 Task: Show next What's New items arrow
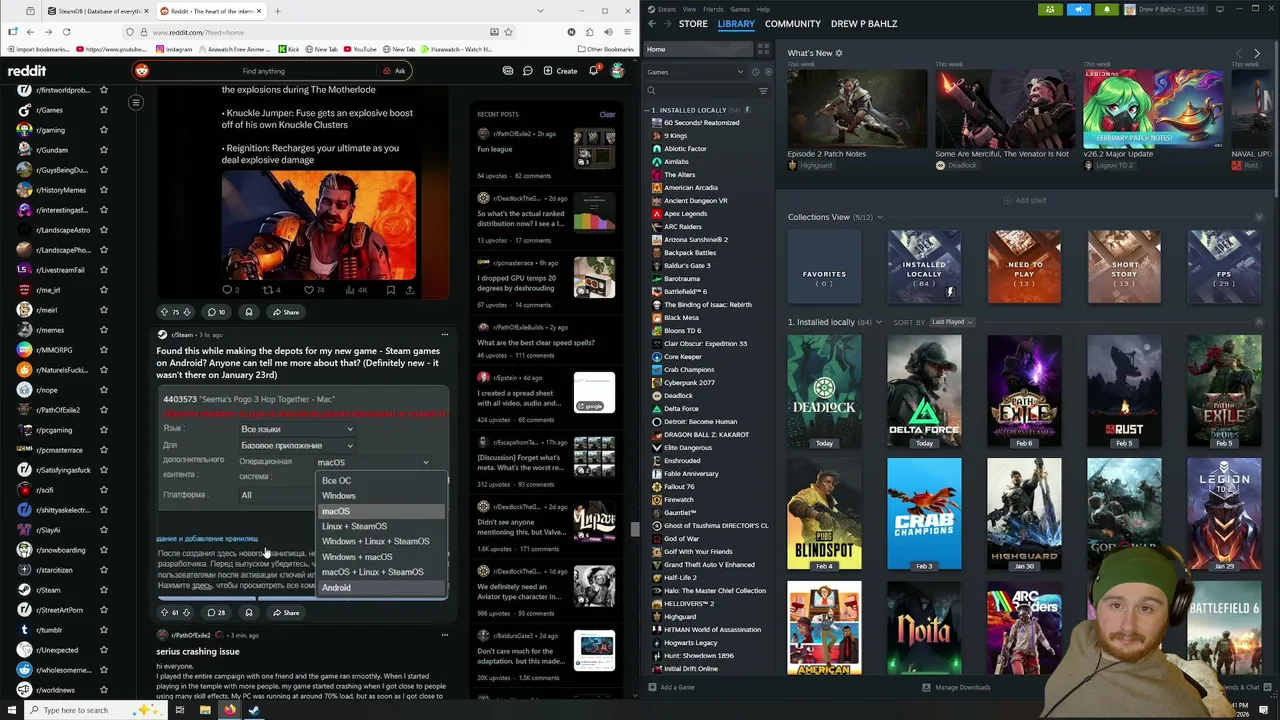(1257, 53)
